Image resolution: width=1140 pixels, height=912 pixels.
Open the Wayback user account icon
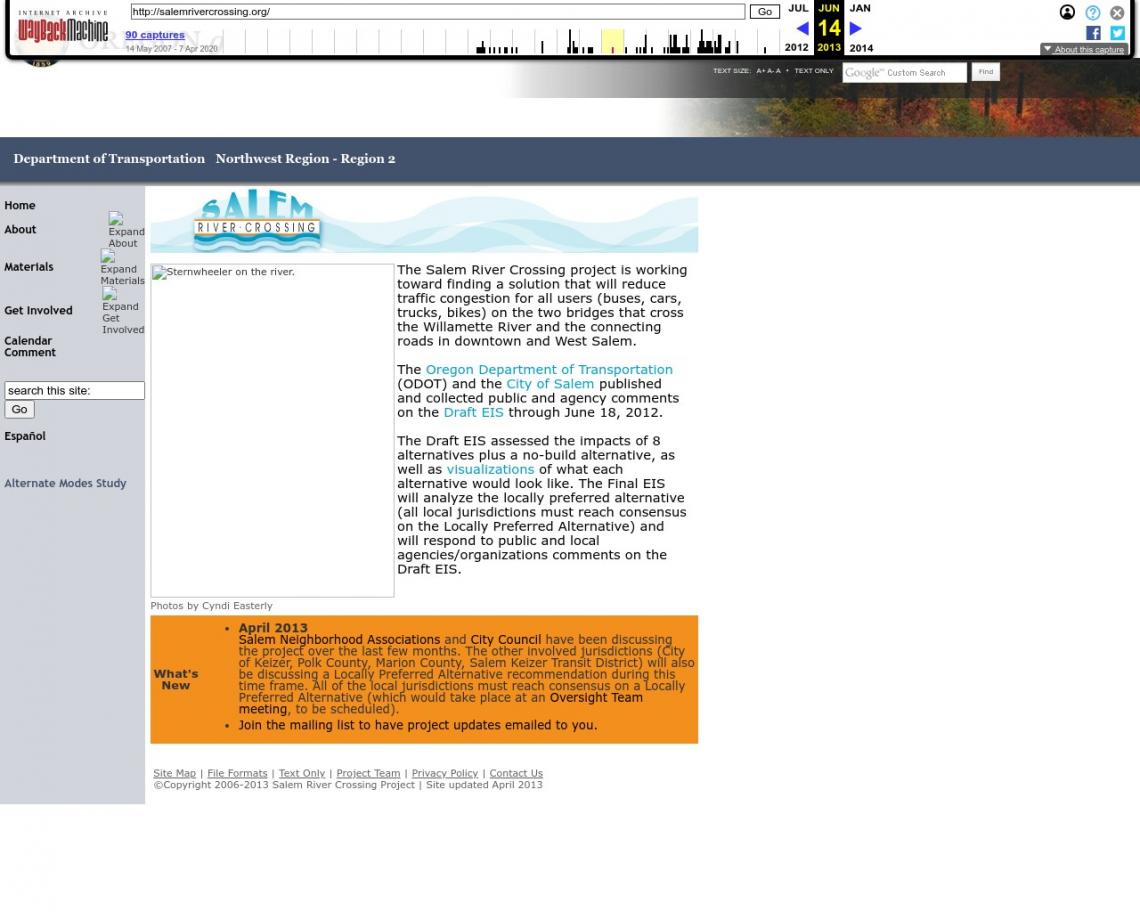[x=1067, y=12]
